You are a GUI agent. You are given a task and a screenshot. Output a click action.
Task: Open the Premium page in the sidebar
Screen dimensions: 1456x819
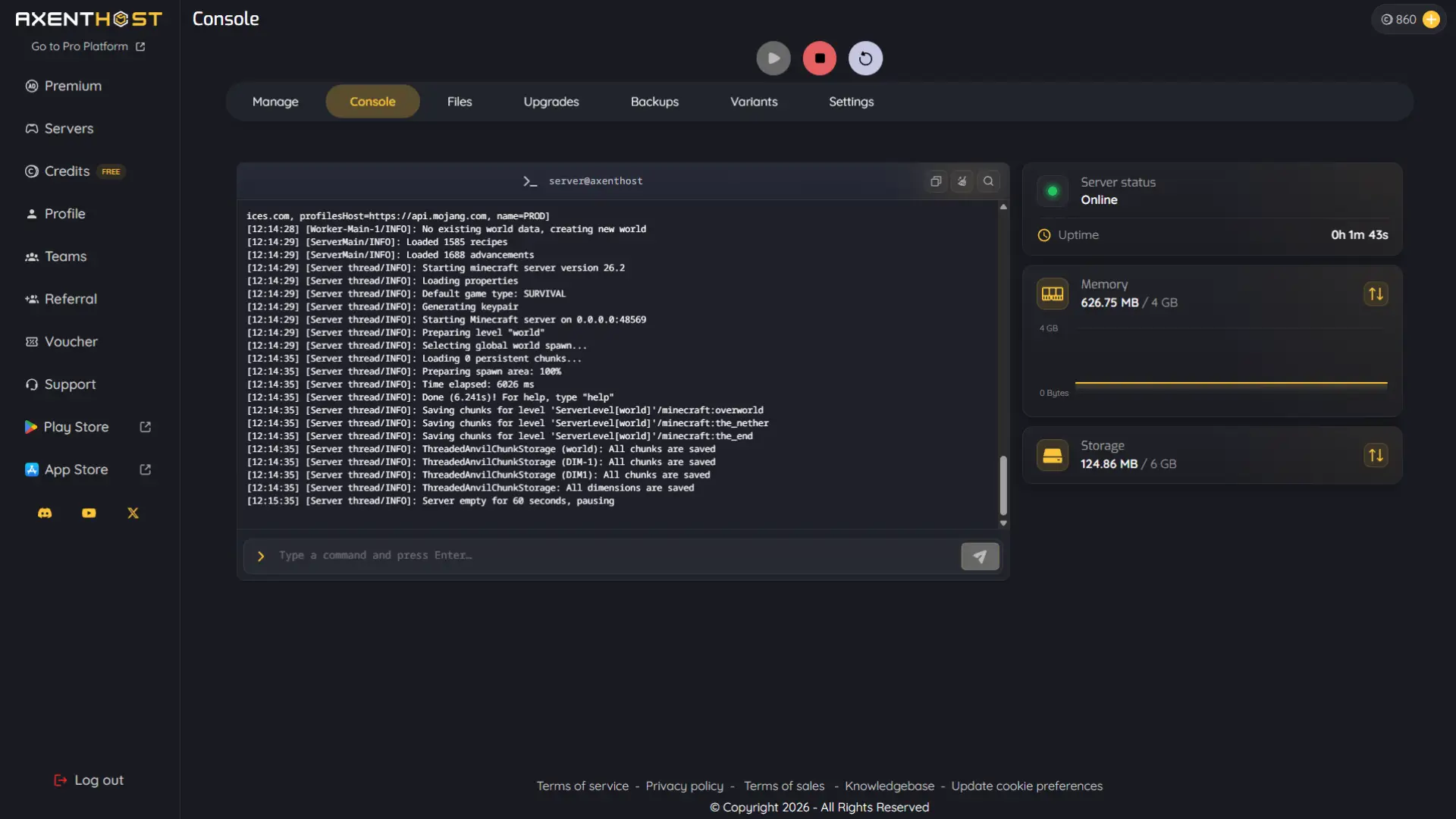pyautogui.click(x=64, y=86)
